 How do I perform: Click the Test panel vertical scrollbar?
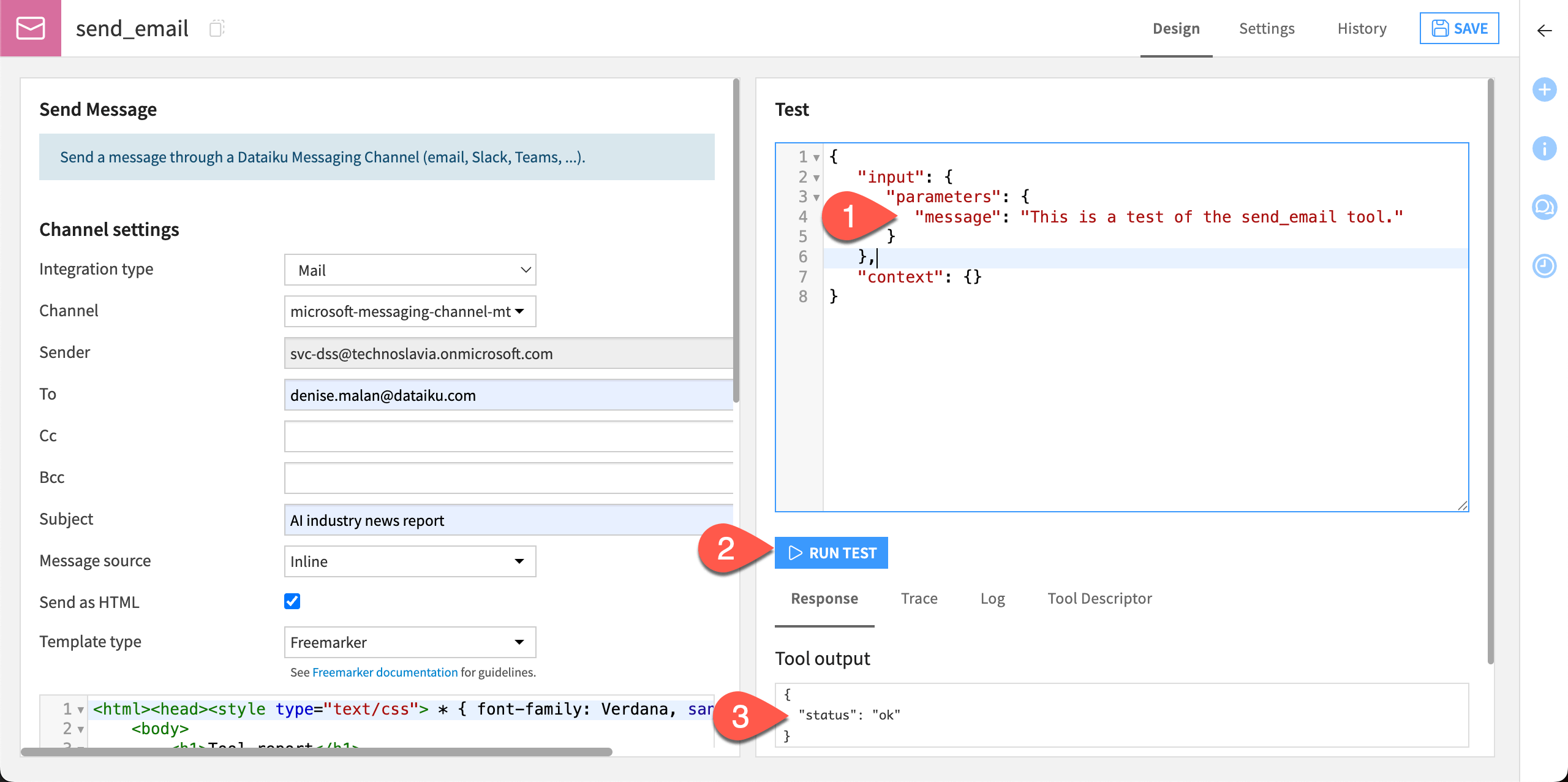(1490, 371)
